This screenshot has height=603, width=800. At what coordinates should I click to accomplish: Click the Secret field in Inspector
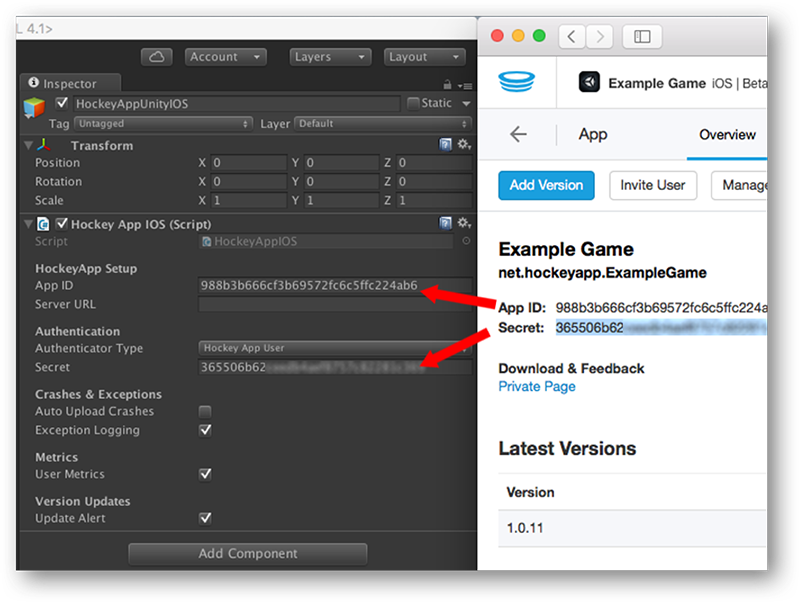[335, 367]
